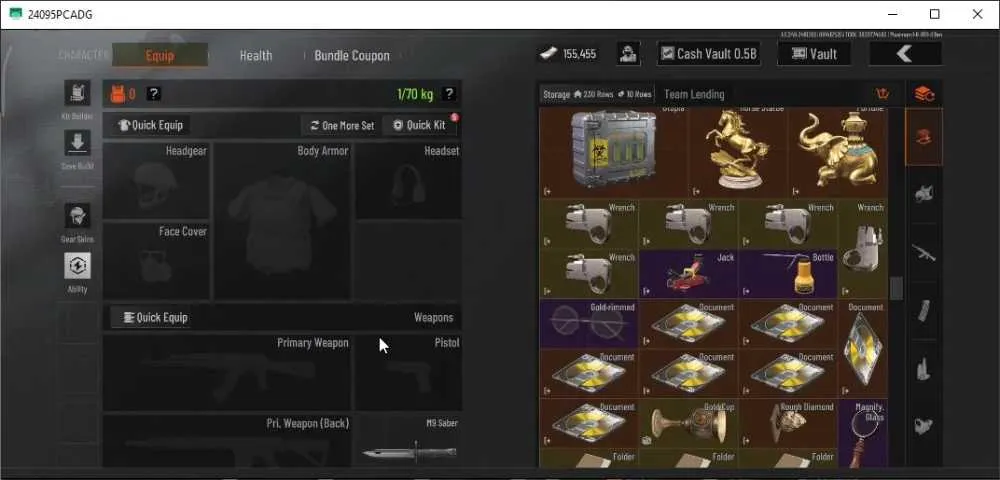The width and height of the screenshot is (1000, 480).
Task: Select the empty Body Armor slot
Action: (x=282, y=221)
